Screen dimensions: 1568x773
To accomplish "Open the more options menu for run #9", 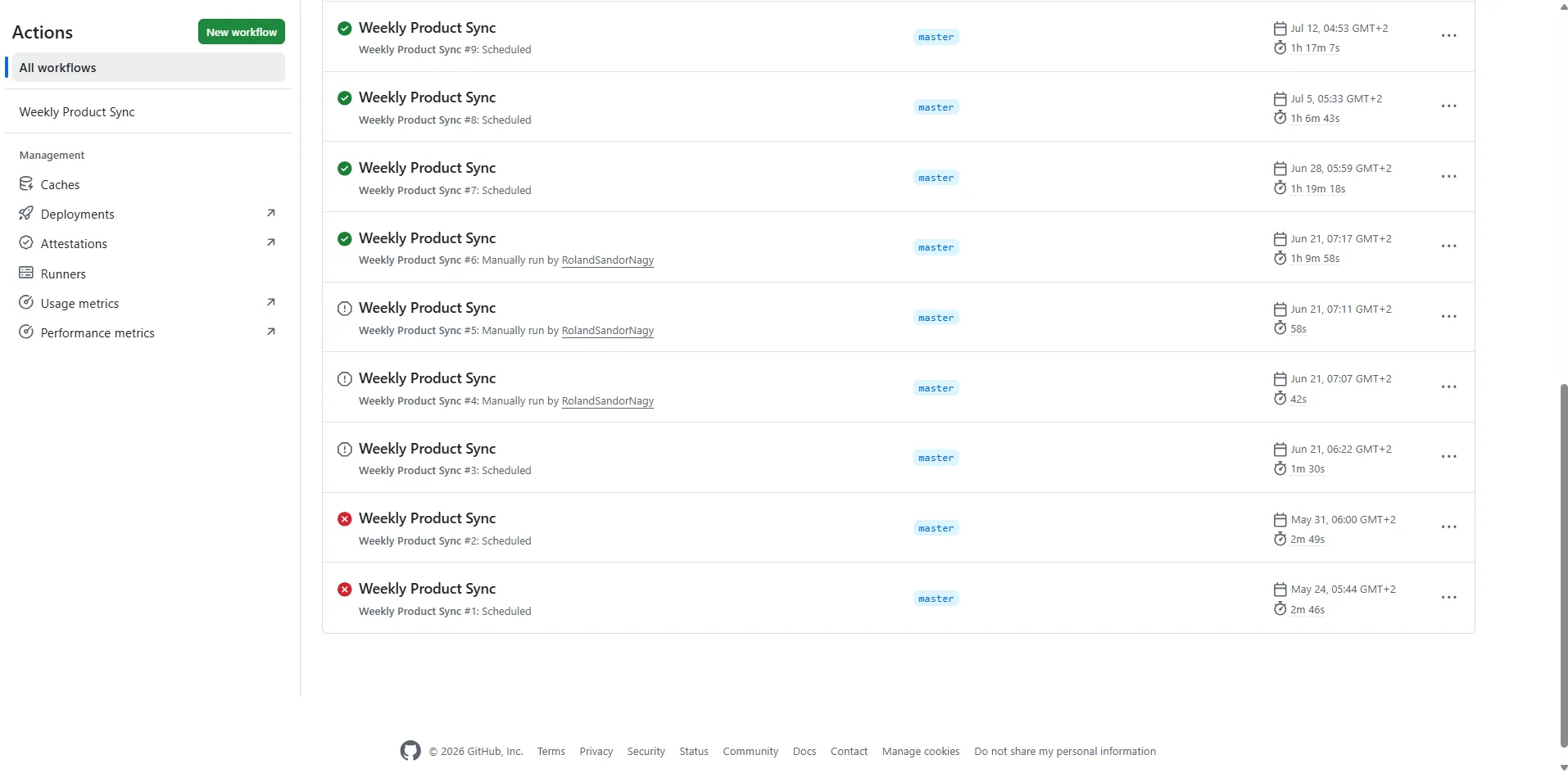I will click(x=1448, y=36).
